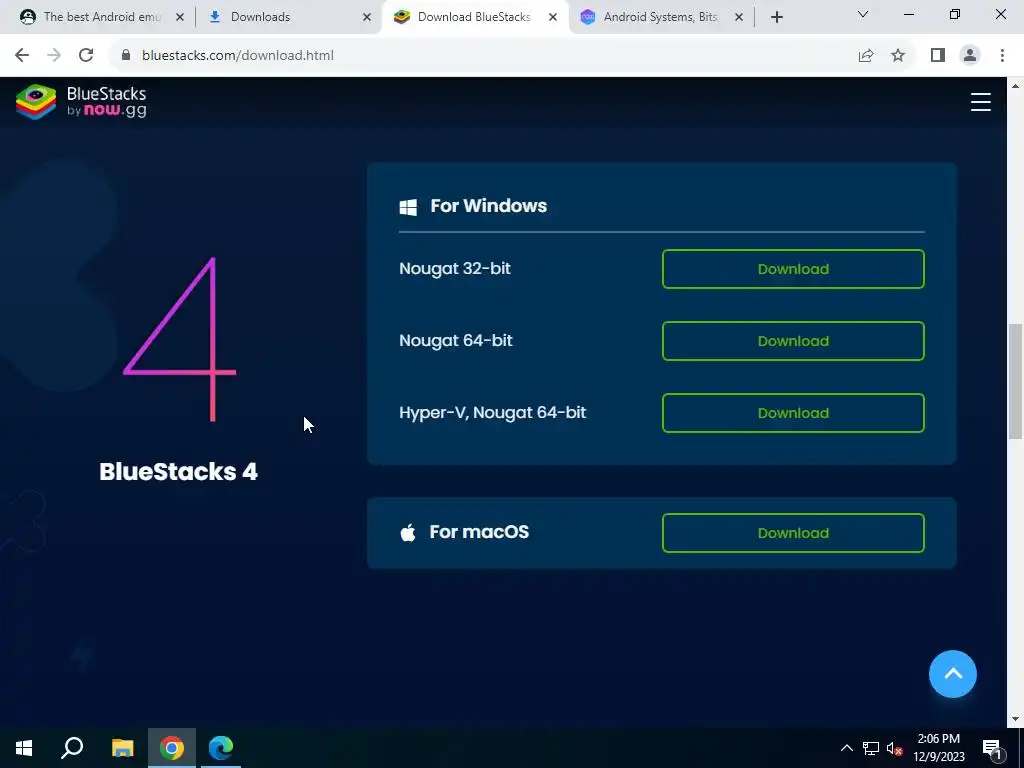
Task: Download Hyper-V, Nougat 64-bit version
Action: [x=793, y=413]
